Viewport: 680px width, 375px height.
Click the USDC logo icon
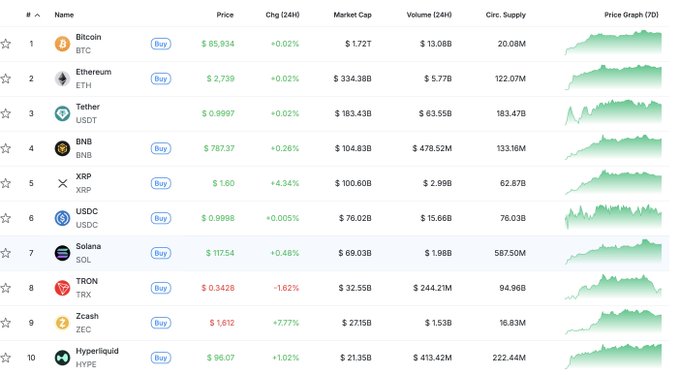62,218
